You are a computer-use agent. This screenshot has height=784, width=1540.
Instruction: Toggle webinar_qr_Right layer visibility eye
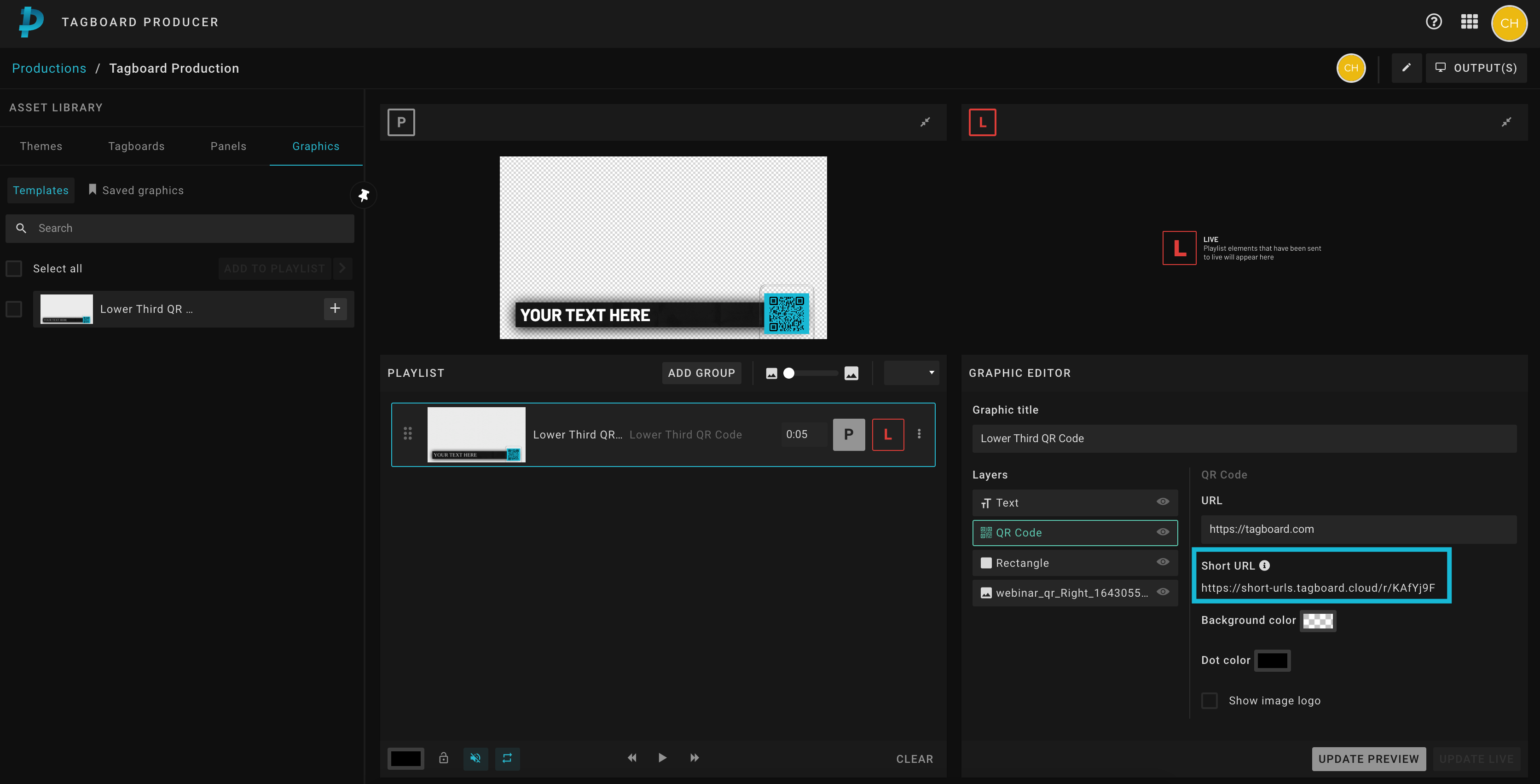tap(1162, 592)
